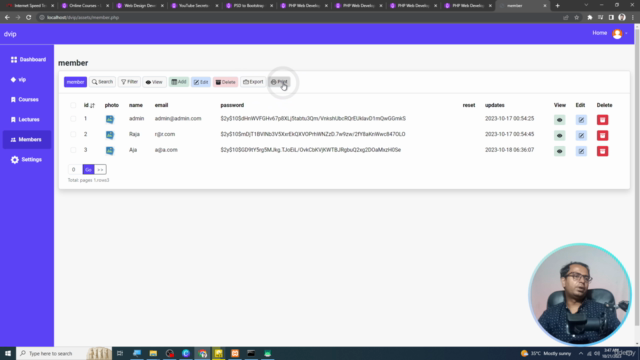Bookmark this page with star icon
Image resolution: width=640 pixels, height=360 pixels.
(576, 18)
